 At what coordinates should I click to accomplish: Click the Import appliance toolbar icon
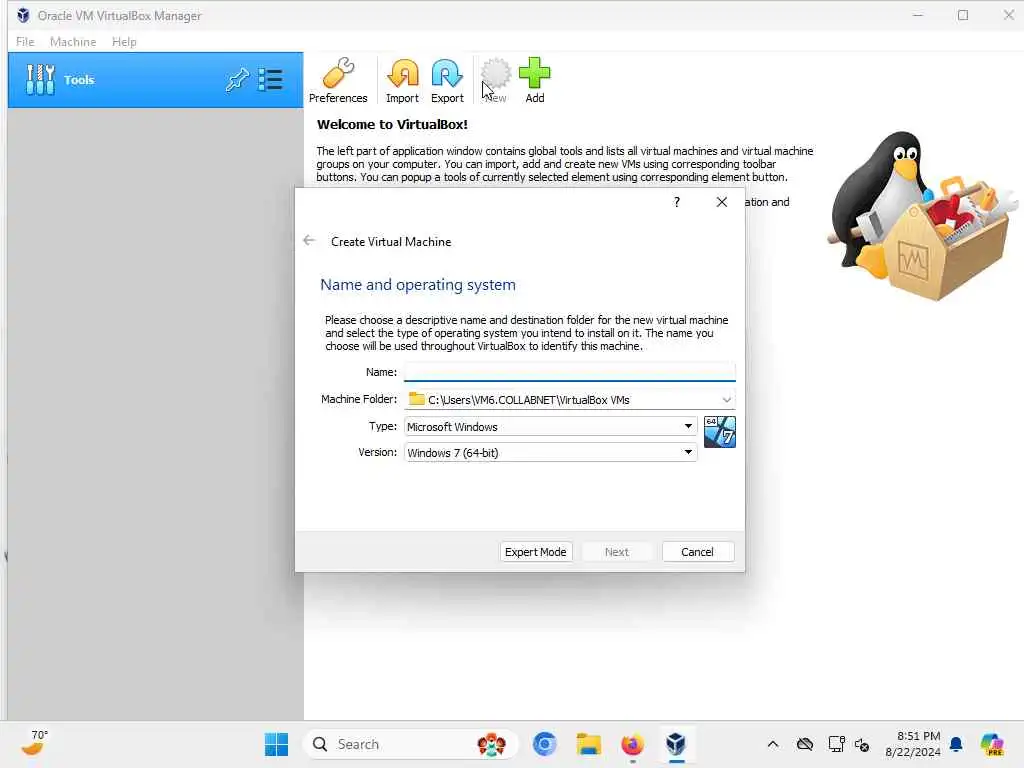(x=402, y=80)
